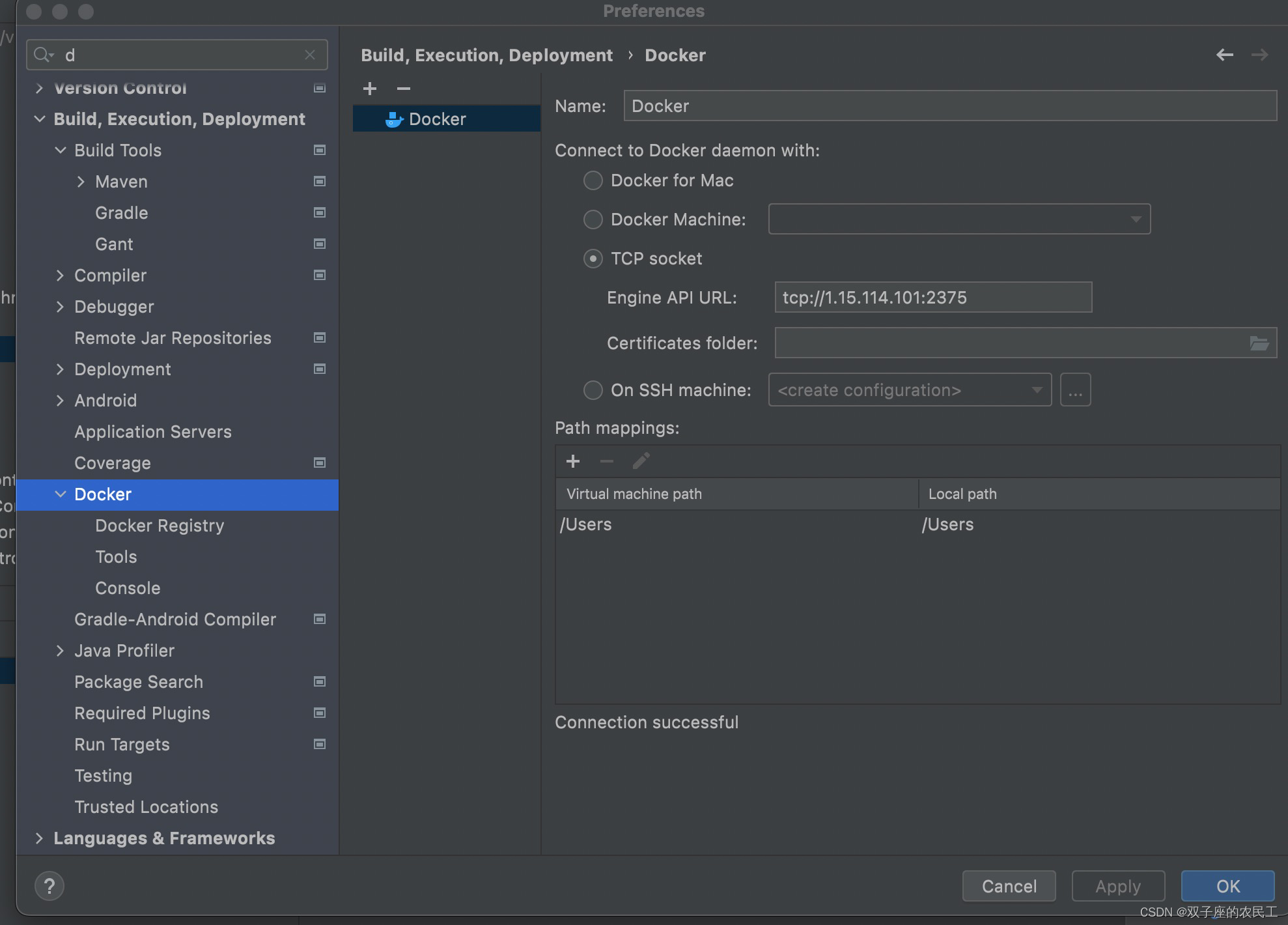Click the back navigation arrow

(x=1224, y=55)
